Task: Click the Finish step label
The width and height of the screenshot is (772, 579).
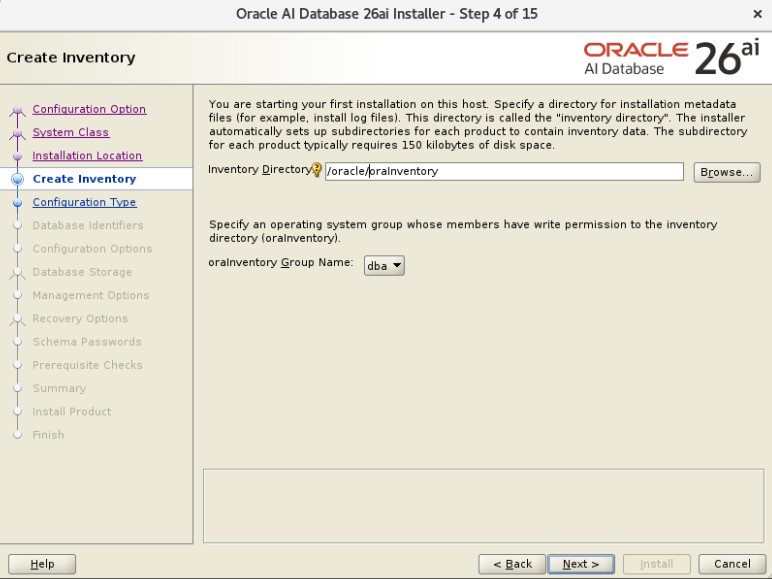Action: tap(48, 435)
